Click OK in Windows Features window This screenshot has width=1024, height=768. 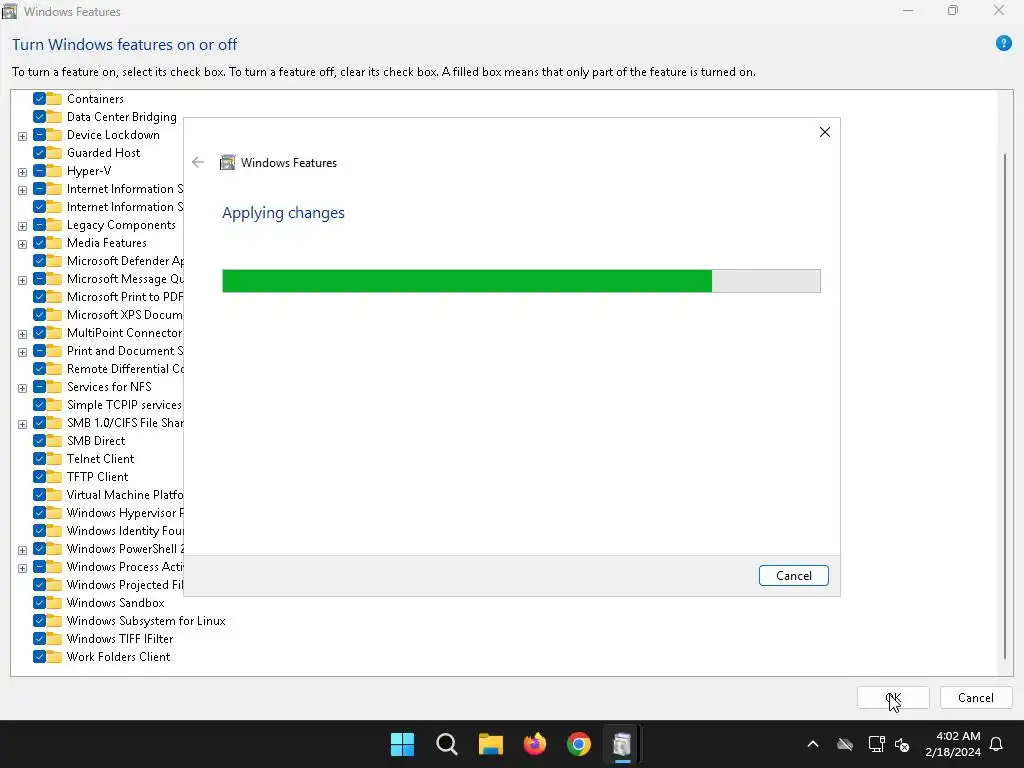click(x=893, y=697)
